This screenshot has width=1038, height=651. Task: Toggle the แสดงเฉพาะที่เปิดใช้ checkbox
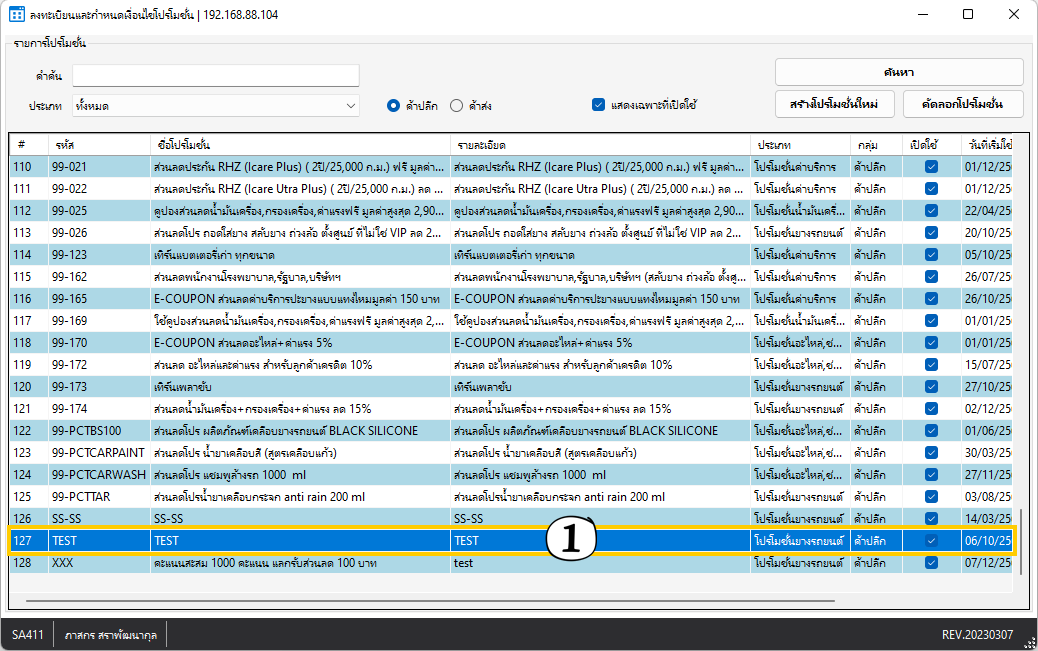point(599,105)
